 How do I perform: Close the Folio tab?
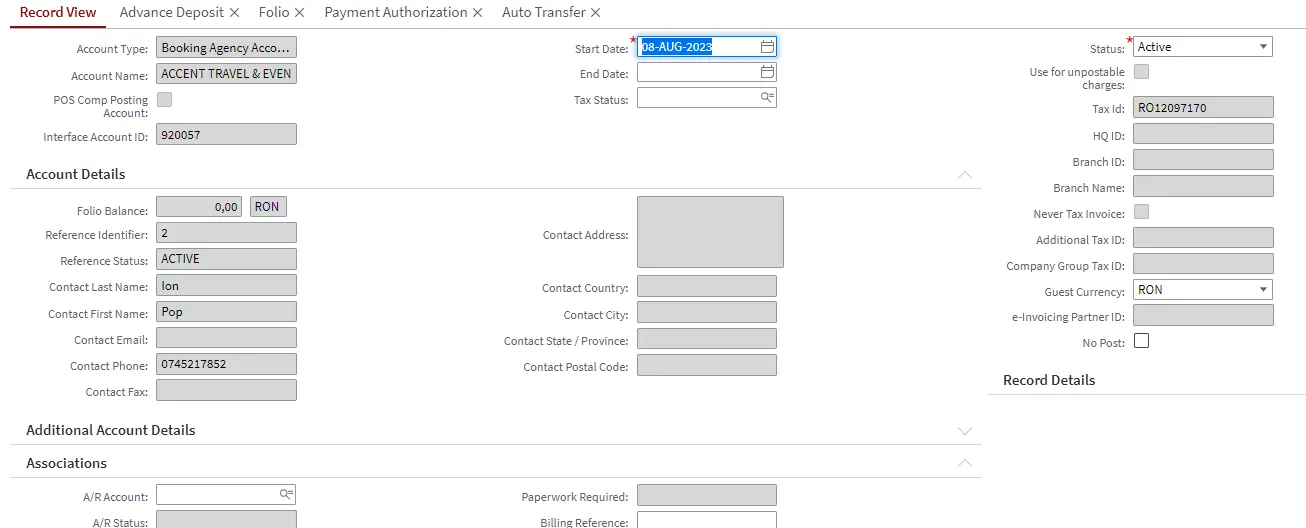coord(299,13)
